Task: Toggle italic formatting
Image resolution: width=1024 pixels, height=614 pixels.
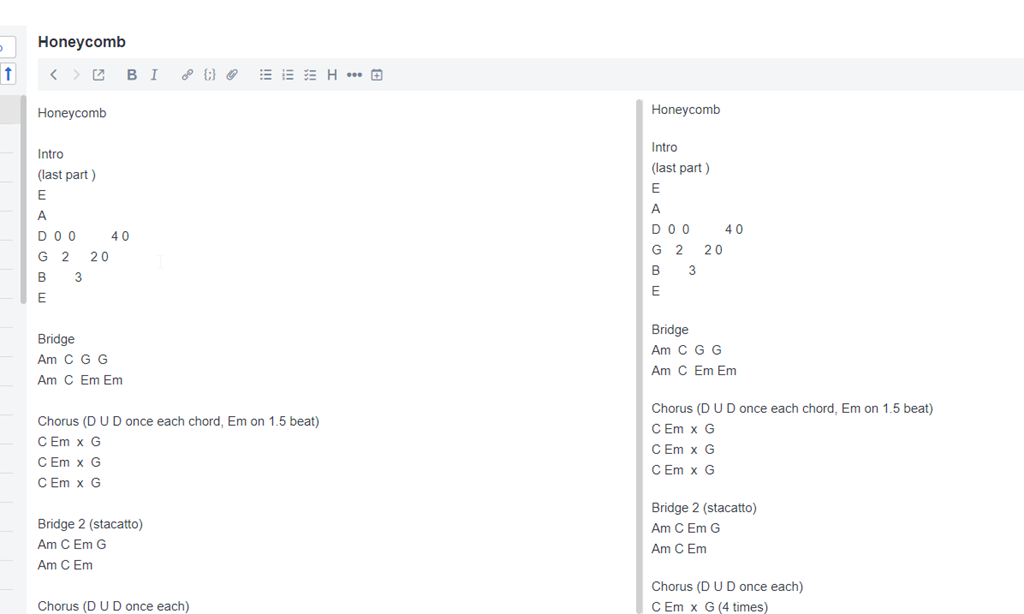Action: click(x=154, y=75)
